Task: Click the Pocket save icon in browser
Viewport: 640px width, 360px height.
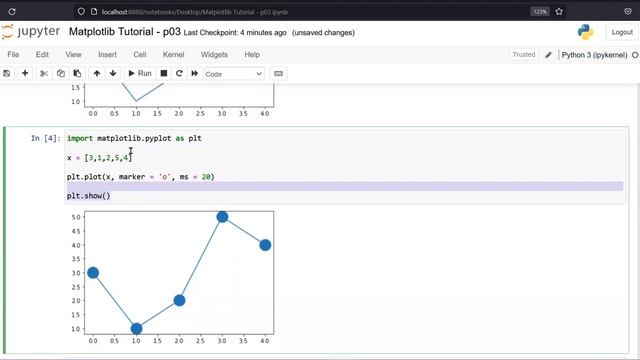Action: pyautogui.click(x=628, y=11)
